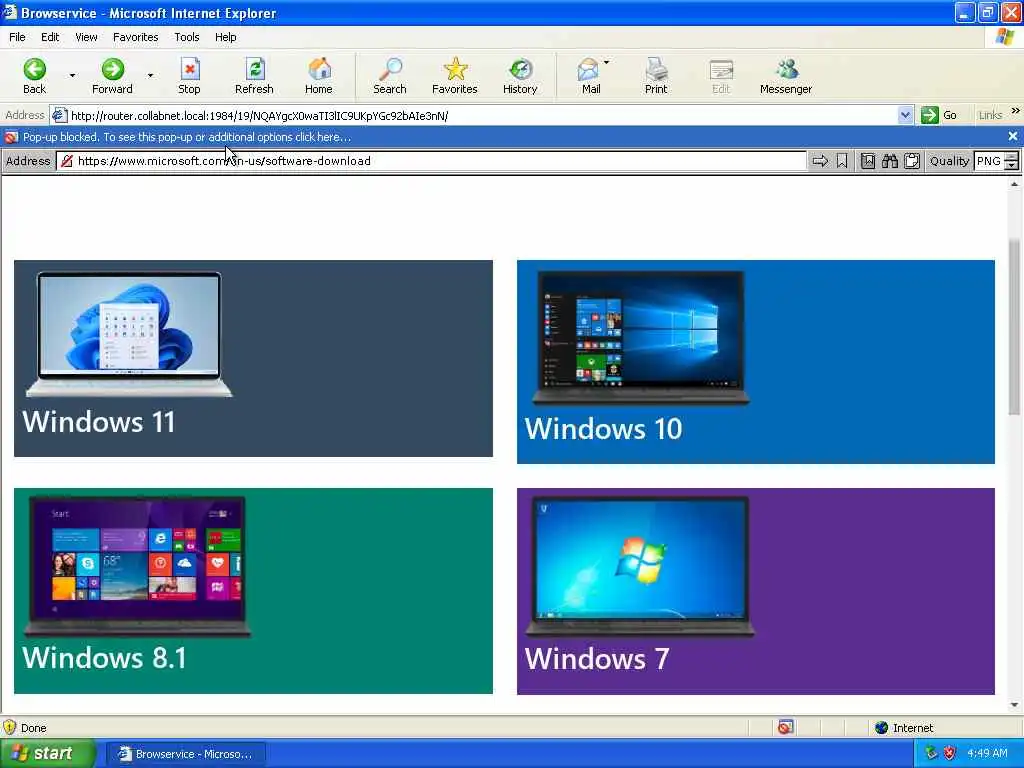Open the History pane
1024x768 pixels.
point(520,76)
